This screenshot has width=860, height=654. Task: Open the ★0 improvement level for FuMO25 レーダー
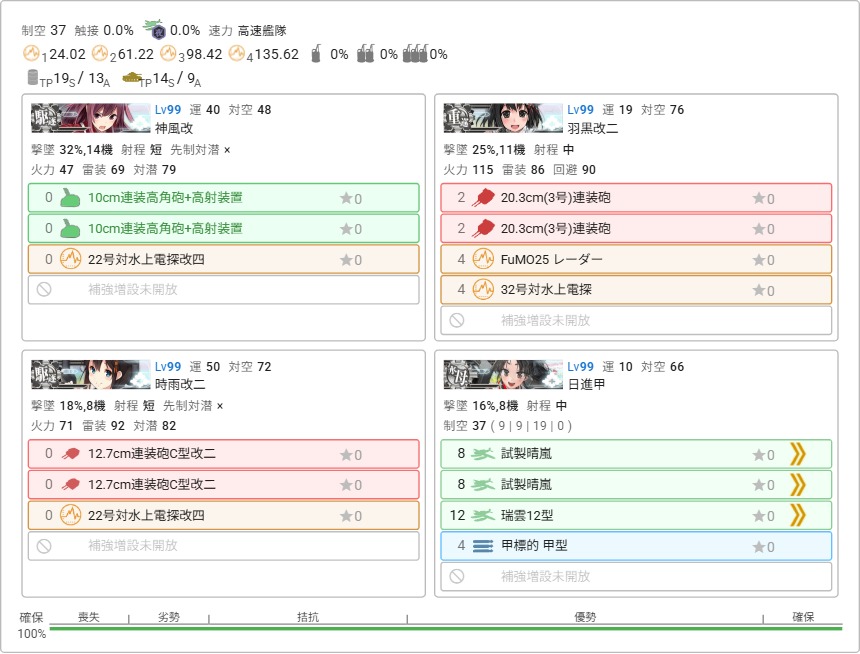pyautogui.click(x=763, y=260)
